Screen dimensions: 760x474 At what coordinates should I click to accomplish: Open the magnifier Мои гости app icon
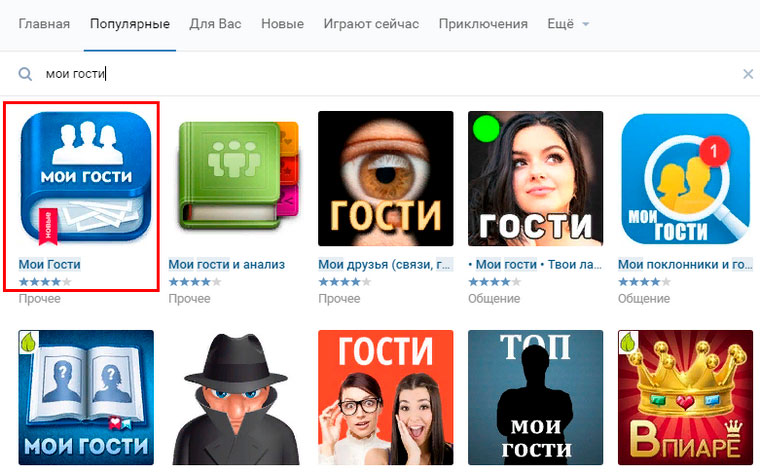tap(685, 178)
